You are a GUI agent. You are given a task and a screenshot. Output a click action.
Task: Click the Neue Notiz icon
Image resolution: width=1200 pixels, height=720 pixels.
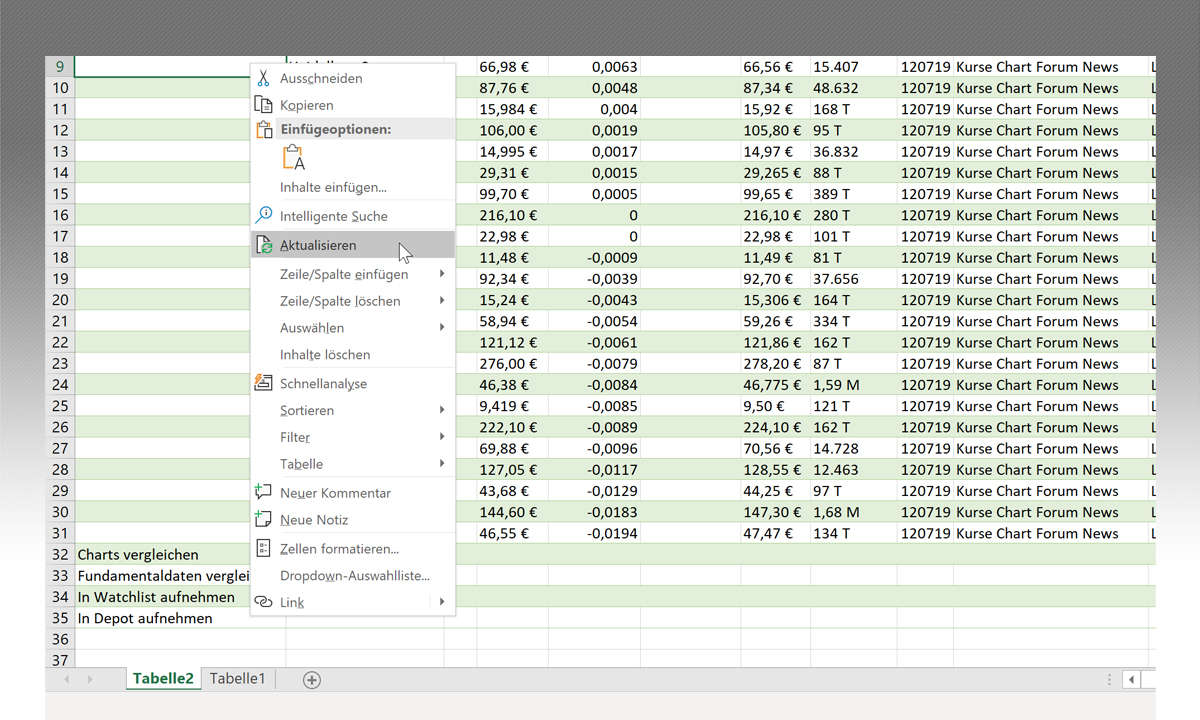tap(264, 519)
